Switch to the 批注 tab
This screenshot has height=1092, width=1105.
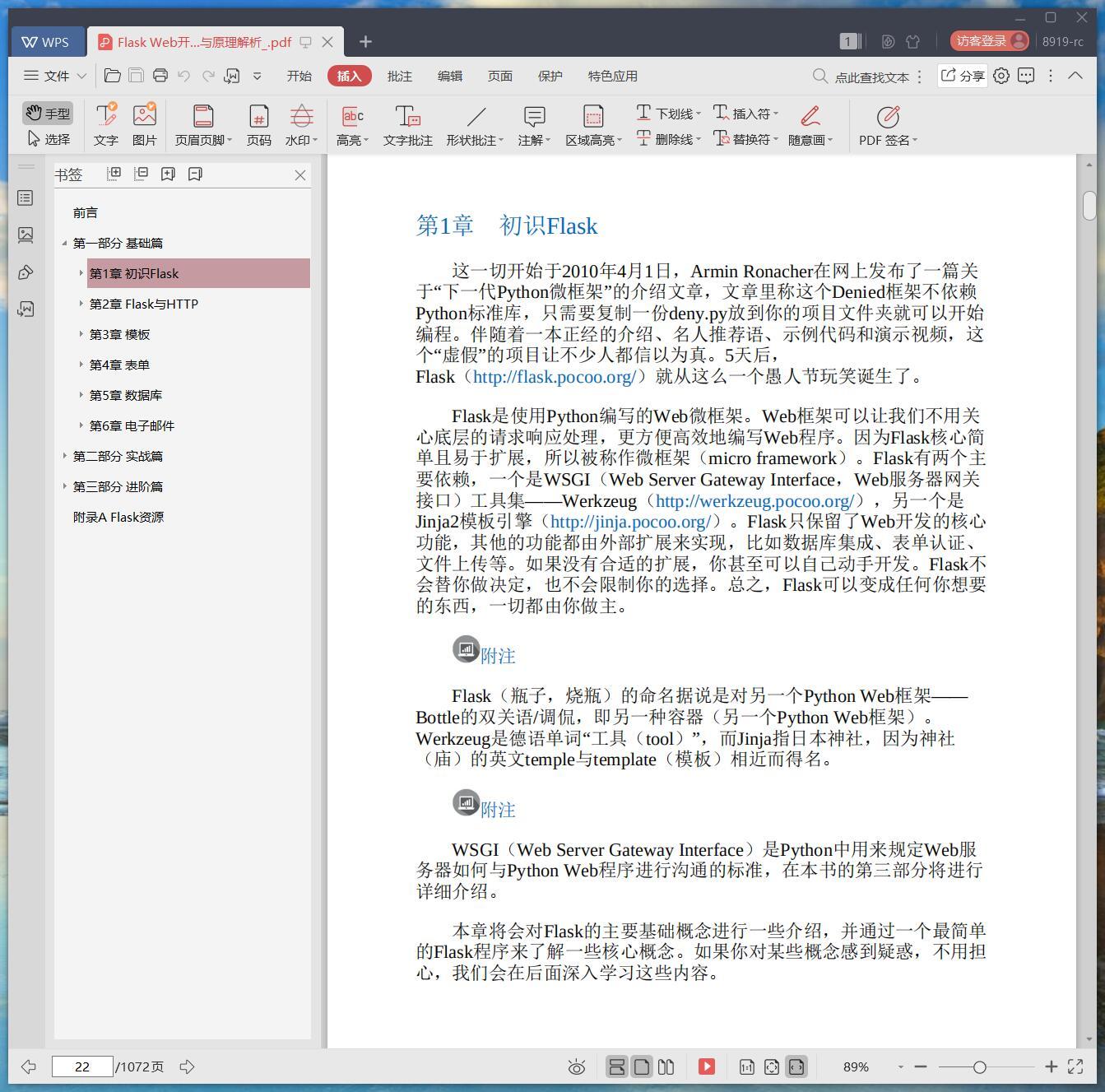tap(399, 76)
